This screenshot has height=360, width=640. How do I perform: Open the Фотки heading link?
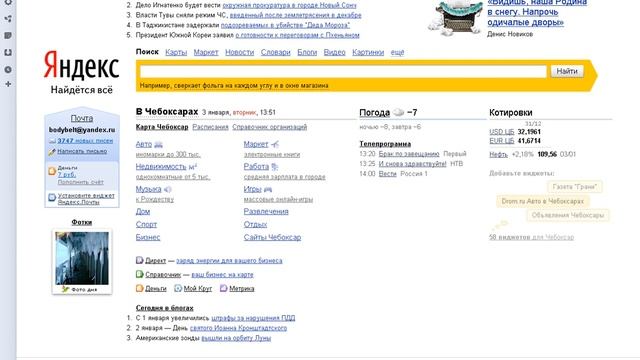[x=82, y=222]
